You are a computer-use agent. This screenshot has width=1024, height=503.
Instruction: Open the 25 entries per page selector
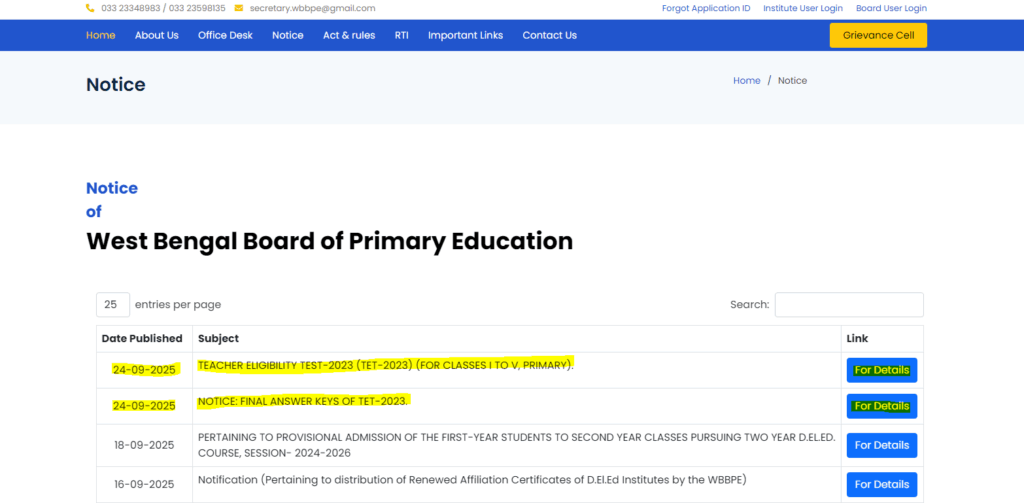113,304
